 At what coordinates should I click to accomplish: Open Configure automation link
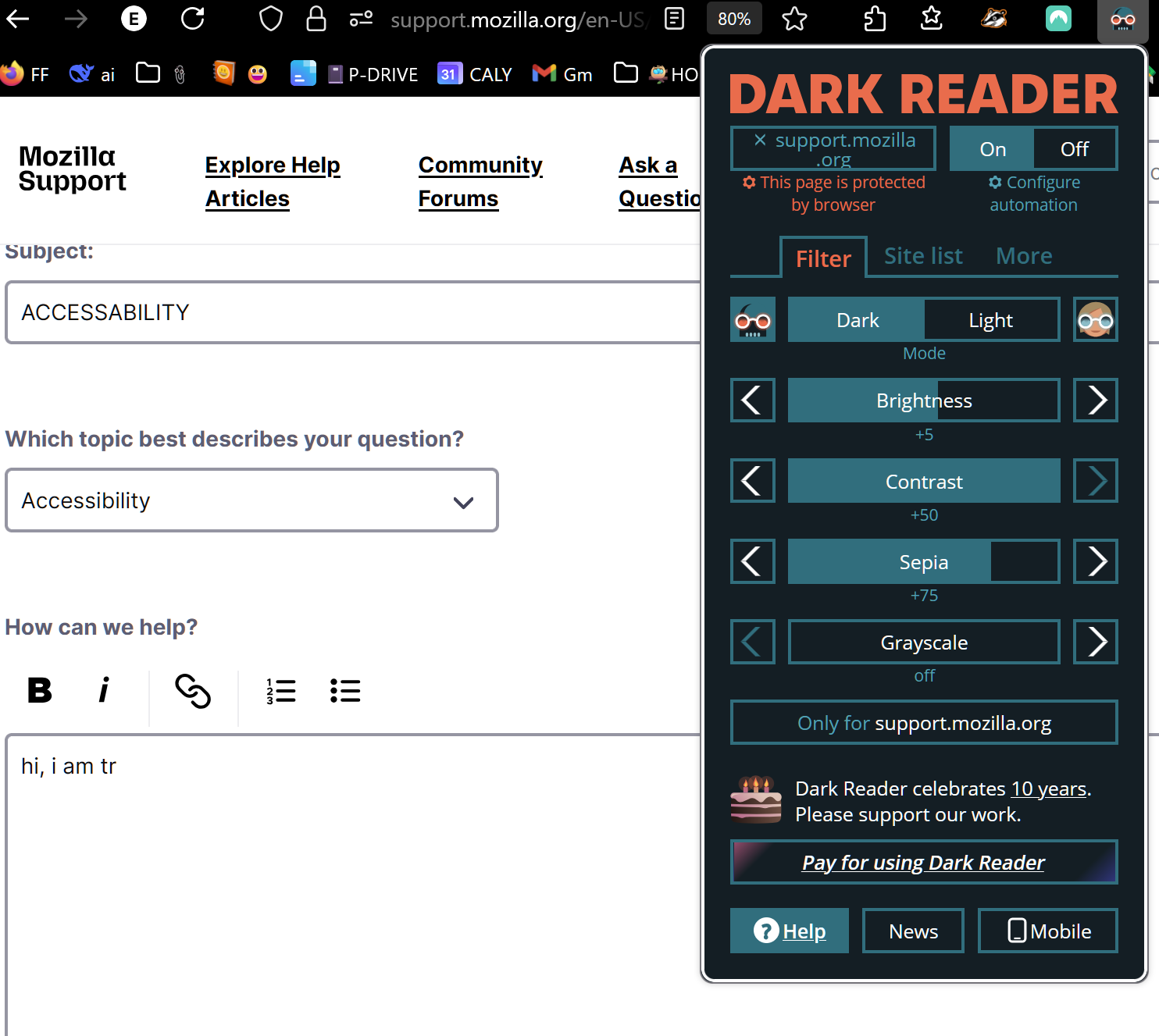click(1034, 194)
